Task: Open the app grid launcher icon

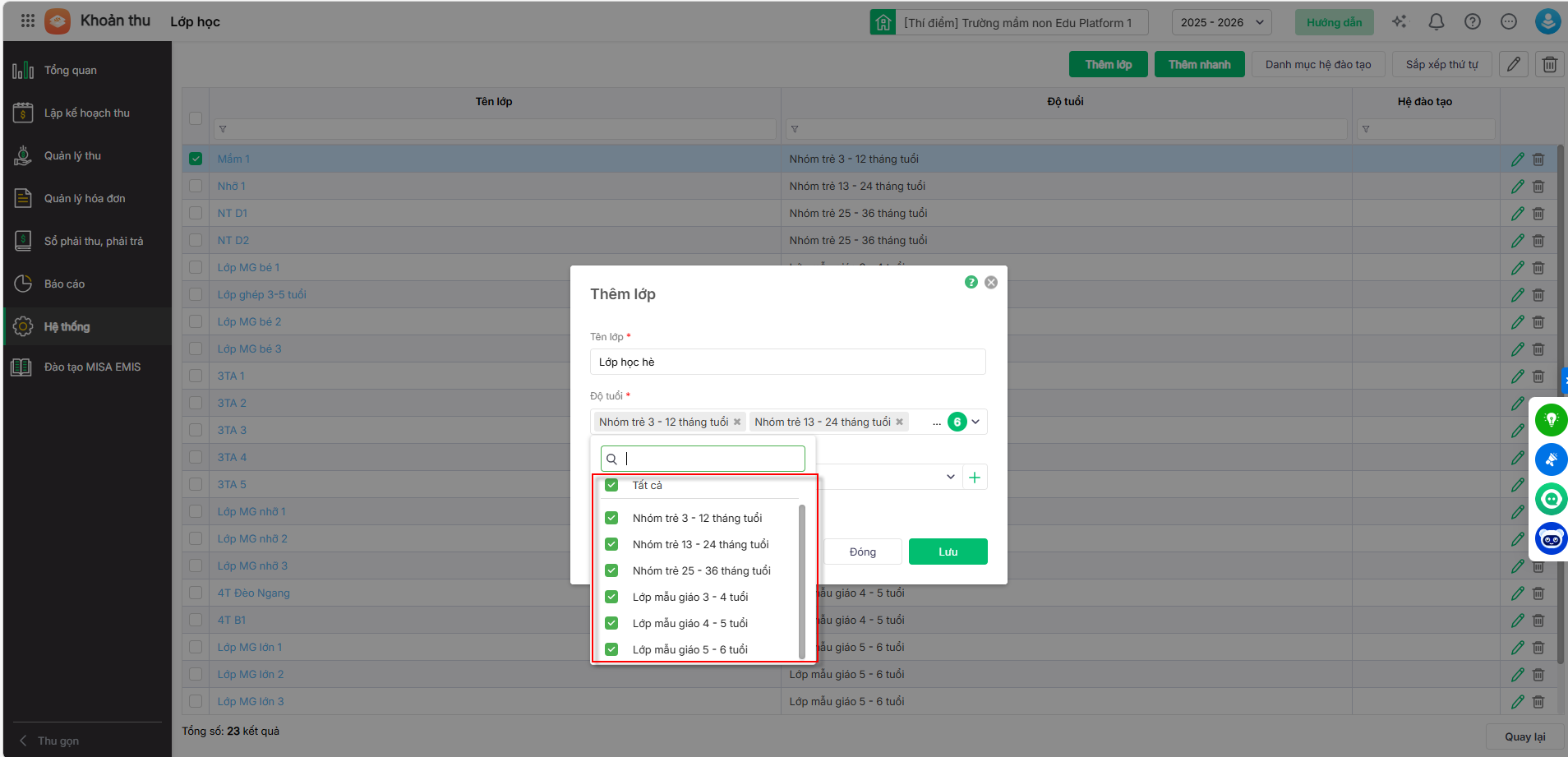Action: (x=27, y=21)
